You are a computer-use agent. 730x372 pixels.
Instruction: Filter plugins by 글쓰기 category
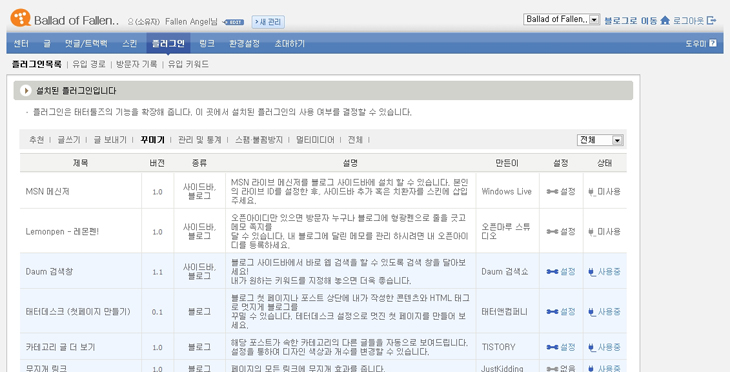tap(69, 140)
